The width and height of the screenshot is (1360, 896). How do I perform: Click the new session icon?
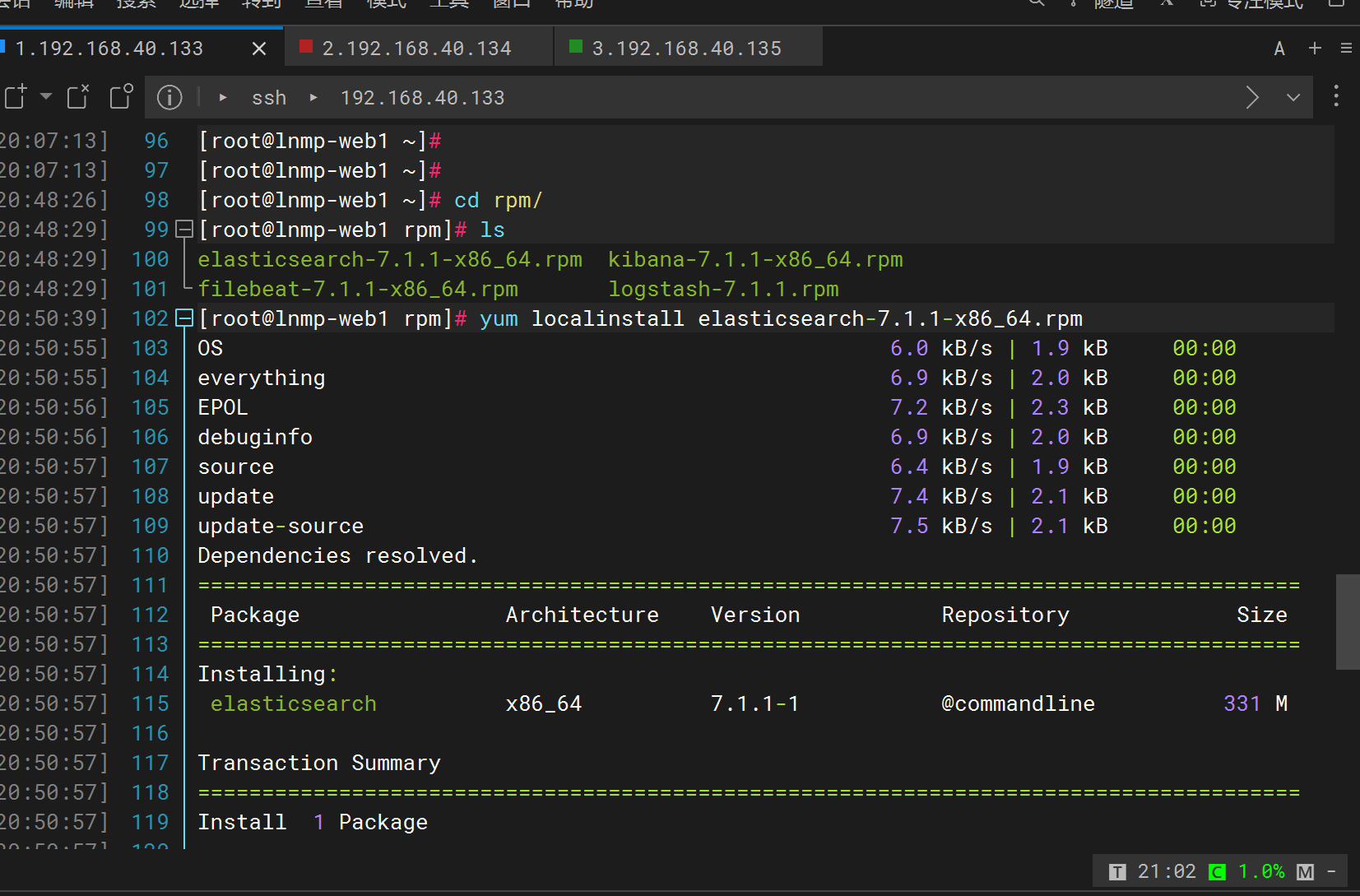click(x=16, y=96)
